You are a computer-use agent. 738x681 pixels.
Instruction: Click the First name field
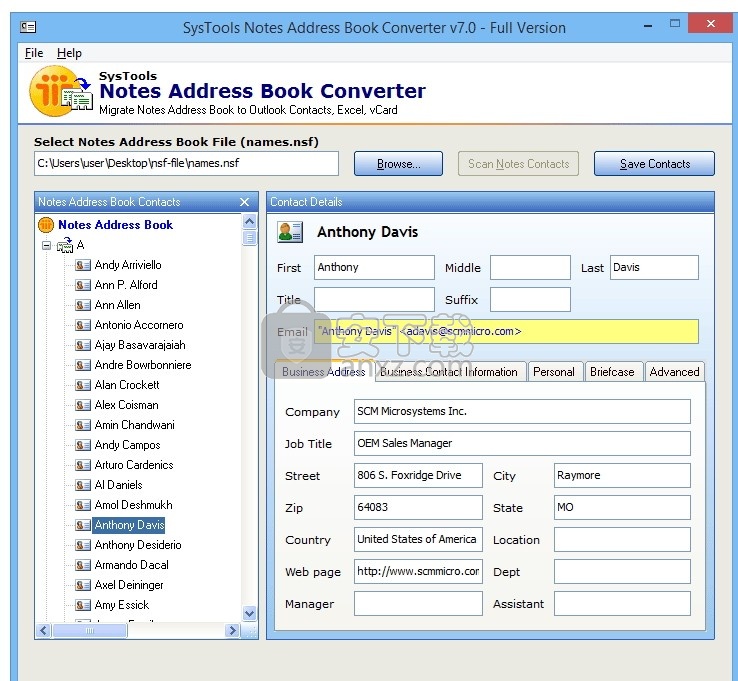[374, 267]
